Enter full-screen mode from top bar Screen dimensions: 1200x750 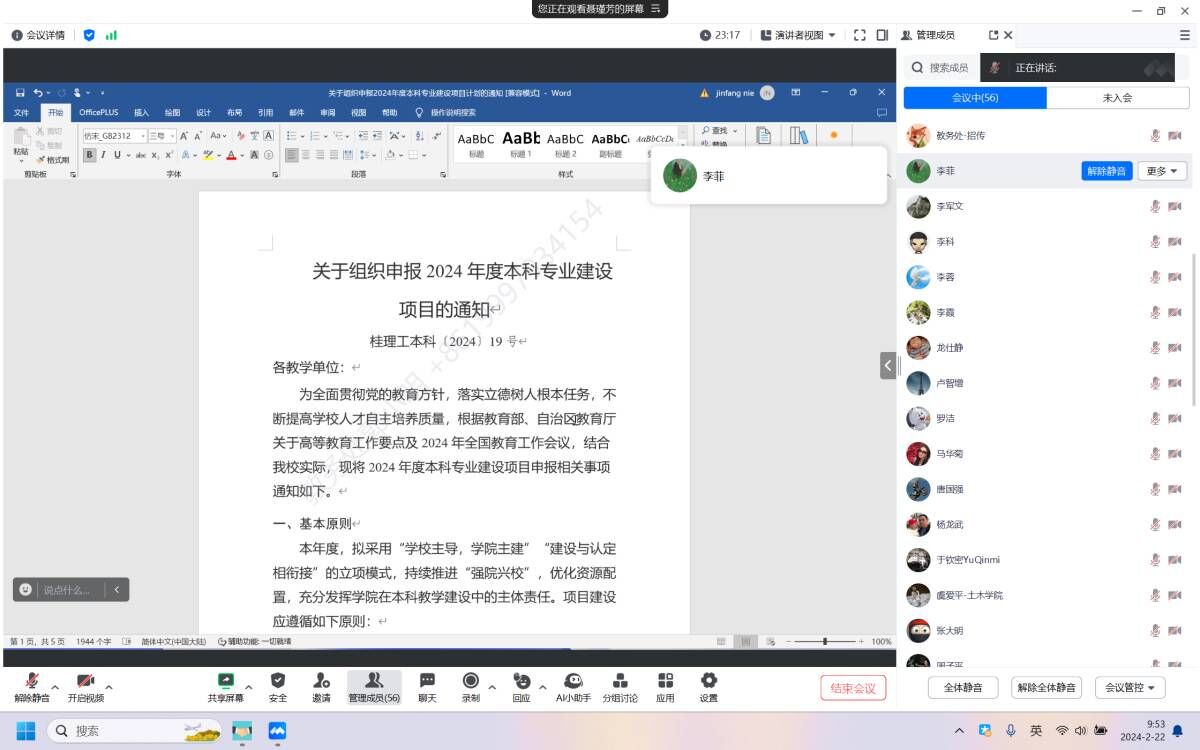point(859,35)
